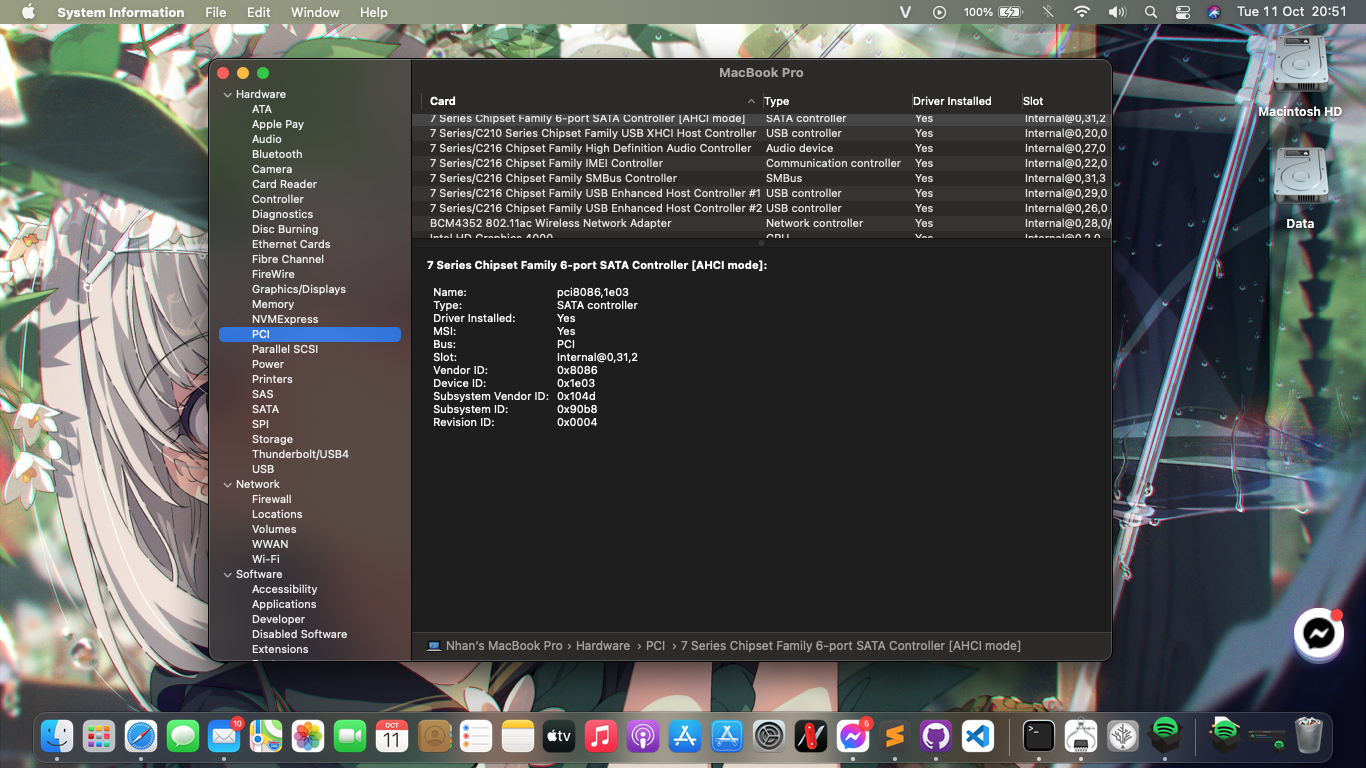Open Terminal from the Dock
This screenshot has height=768, width=1366.
1039,737
